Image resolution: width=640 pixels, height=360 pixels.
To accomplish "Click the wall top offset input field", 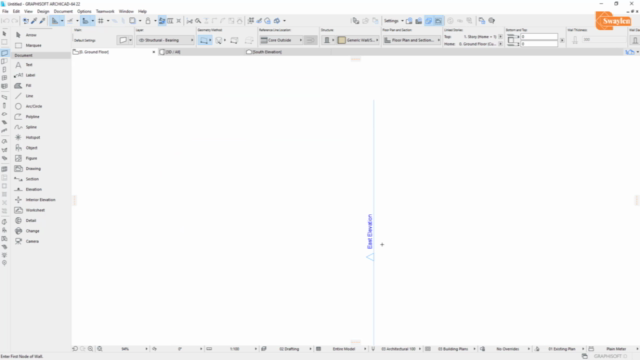I will pos(539,37).
